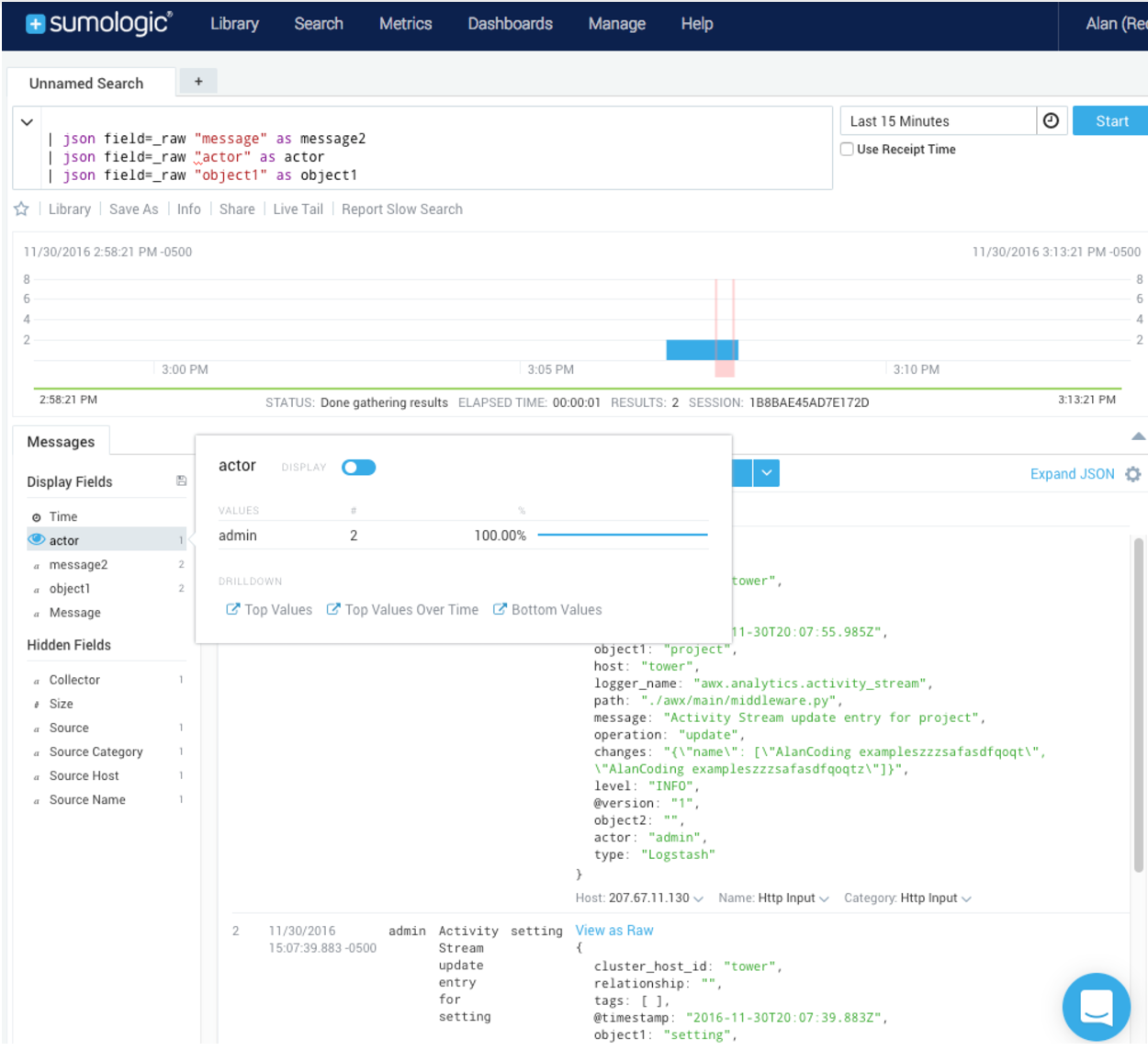The width and height of the screenshot is (1148, 1062).
Task: Click the blue histogram bar
Action: tap(701, 350)
